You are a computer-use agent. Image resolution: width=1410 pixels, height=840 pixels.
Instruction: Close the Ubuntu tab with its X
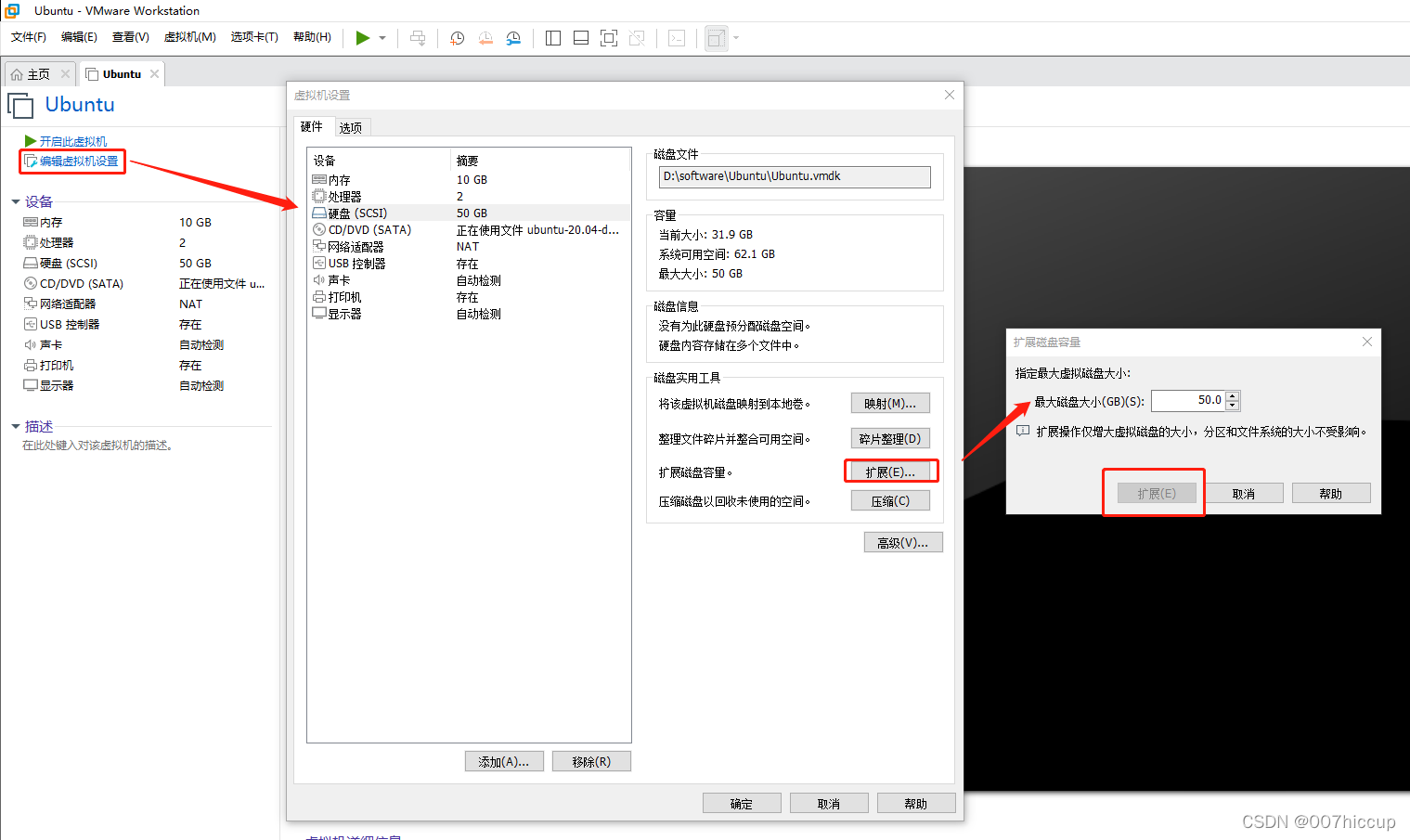(154, 74)
